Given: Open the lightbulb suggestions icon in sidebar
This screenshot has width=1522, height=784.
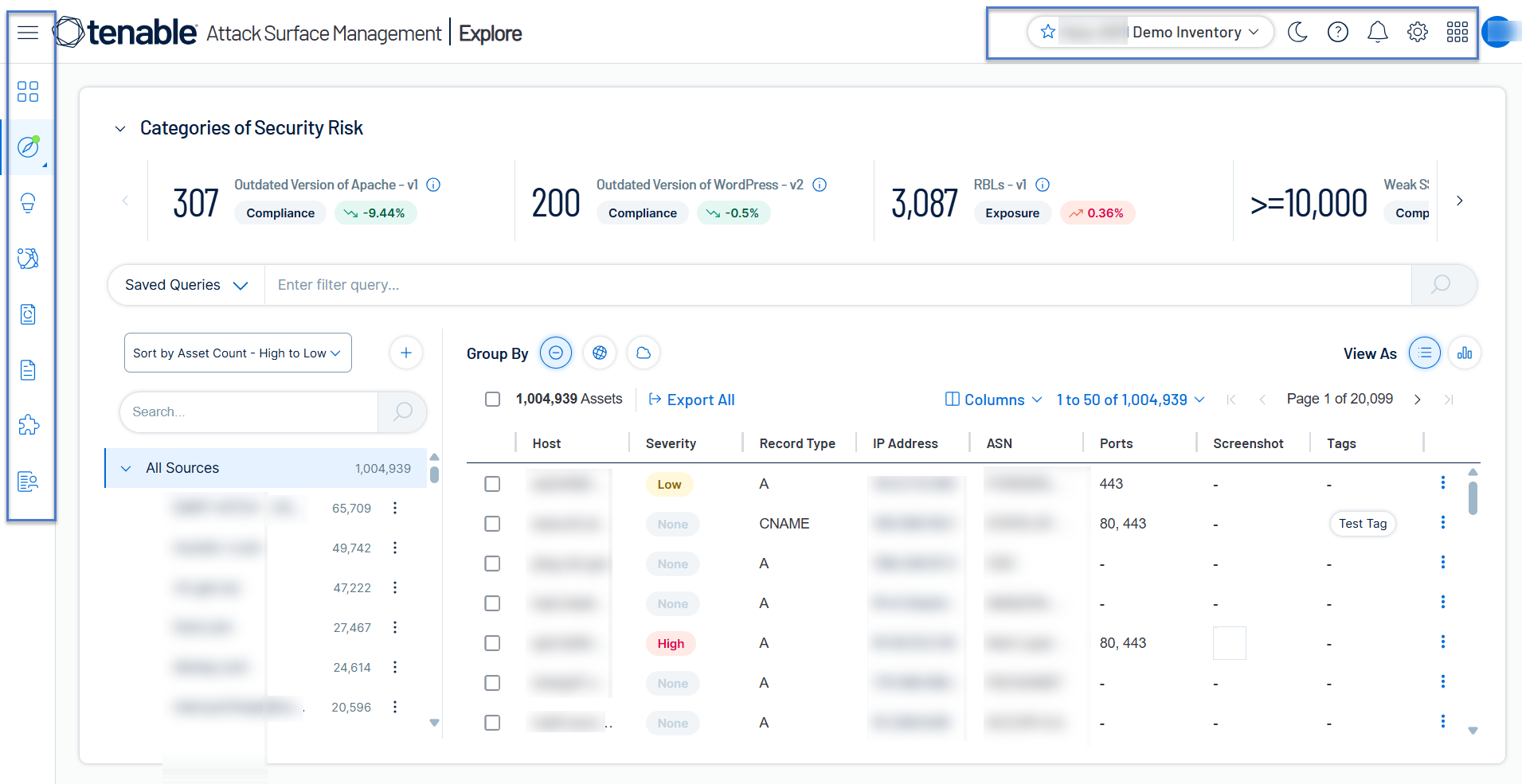Looking at the screenshot, I should [x=28, y=203].
